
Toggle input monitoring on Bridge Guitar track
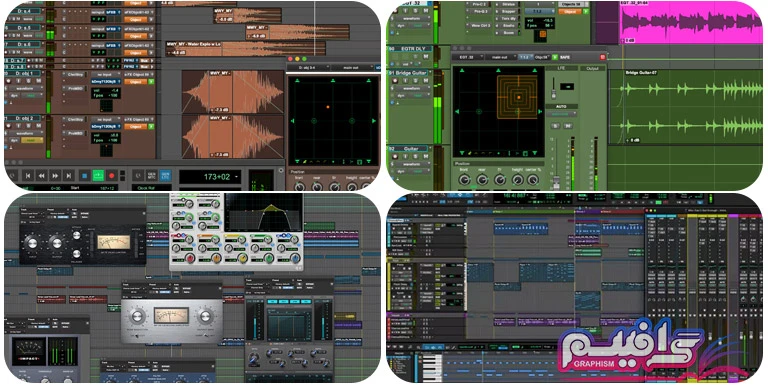tap(406, 81)
